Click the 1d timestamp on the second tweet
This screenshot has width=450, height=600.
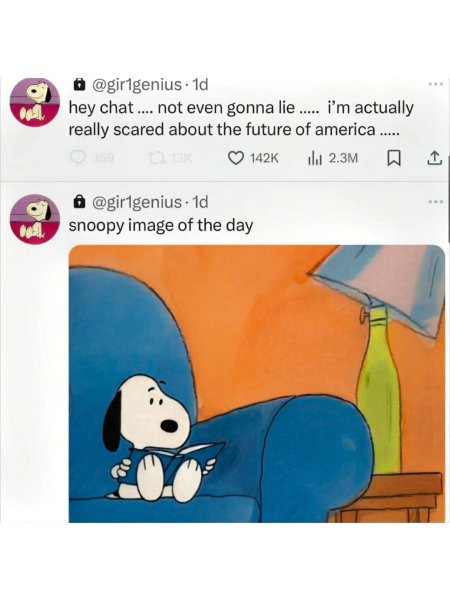(200, 201)
